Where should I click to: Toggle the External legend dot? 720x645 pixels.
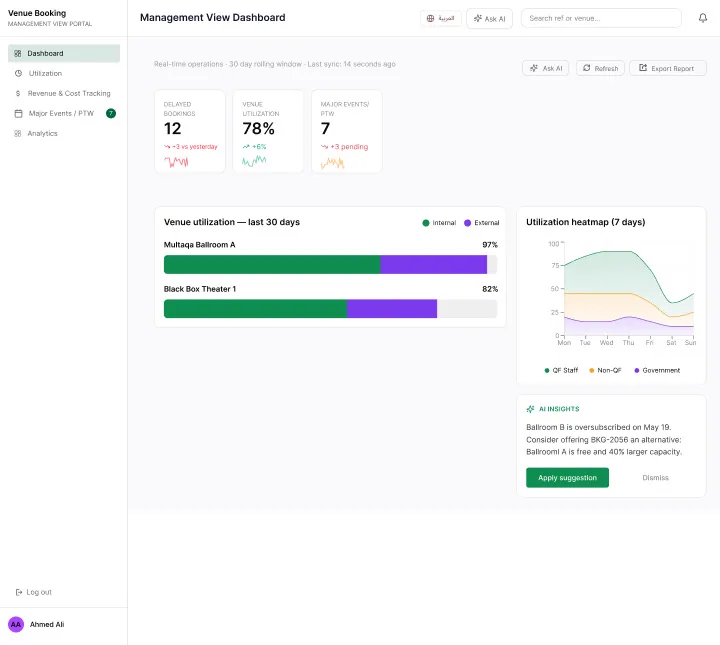(467, 223)
